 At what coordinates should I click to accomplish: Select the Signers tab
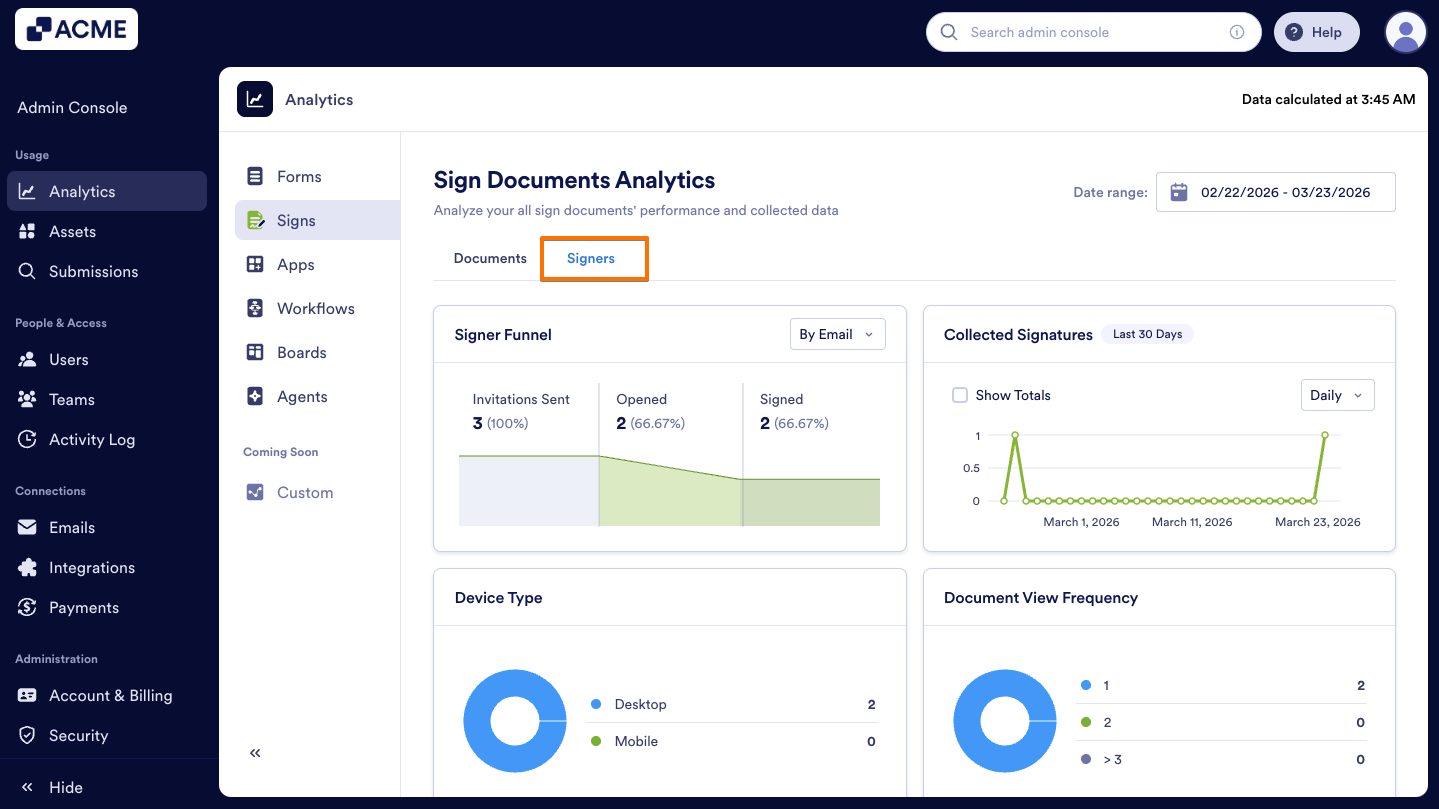593,258
